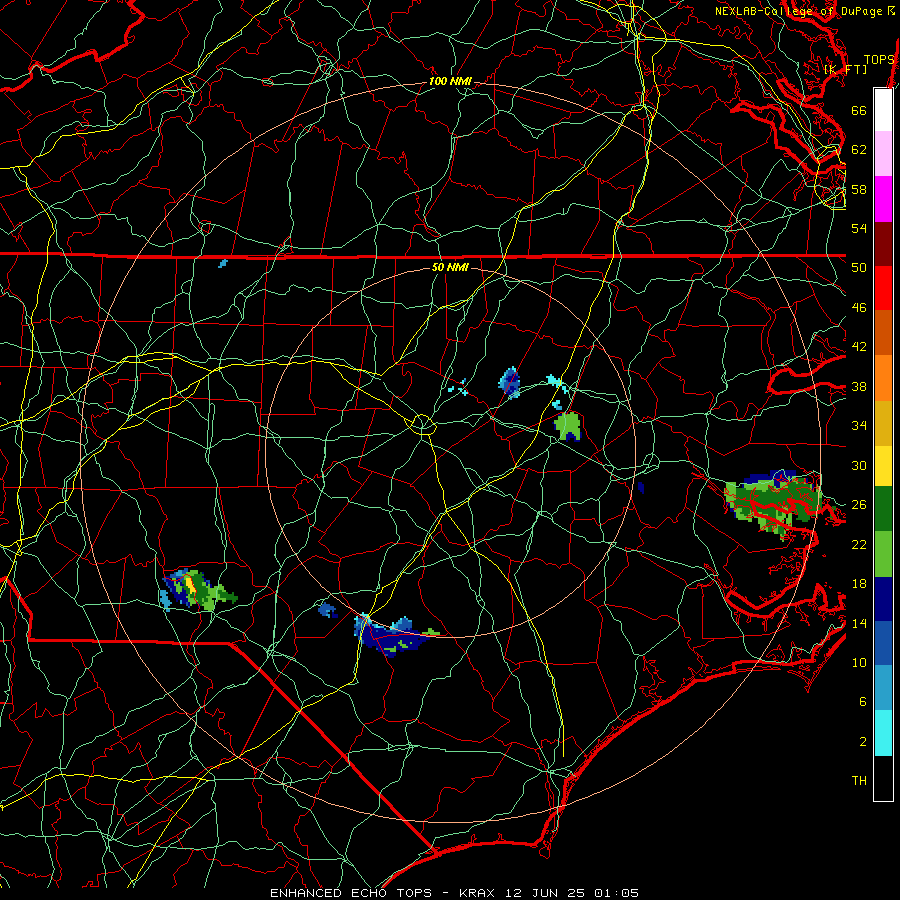The image size is (900, 900).
Task: Click the "26" legend value
Action: (x=859, y=505)
